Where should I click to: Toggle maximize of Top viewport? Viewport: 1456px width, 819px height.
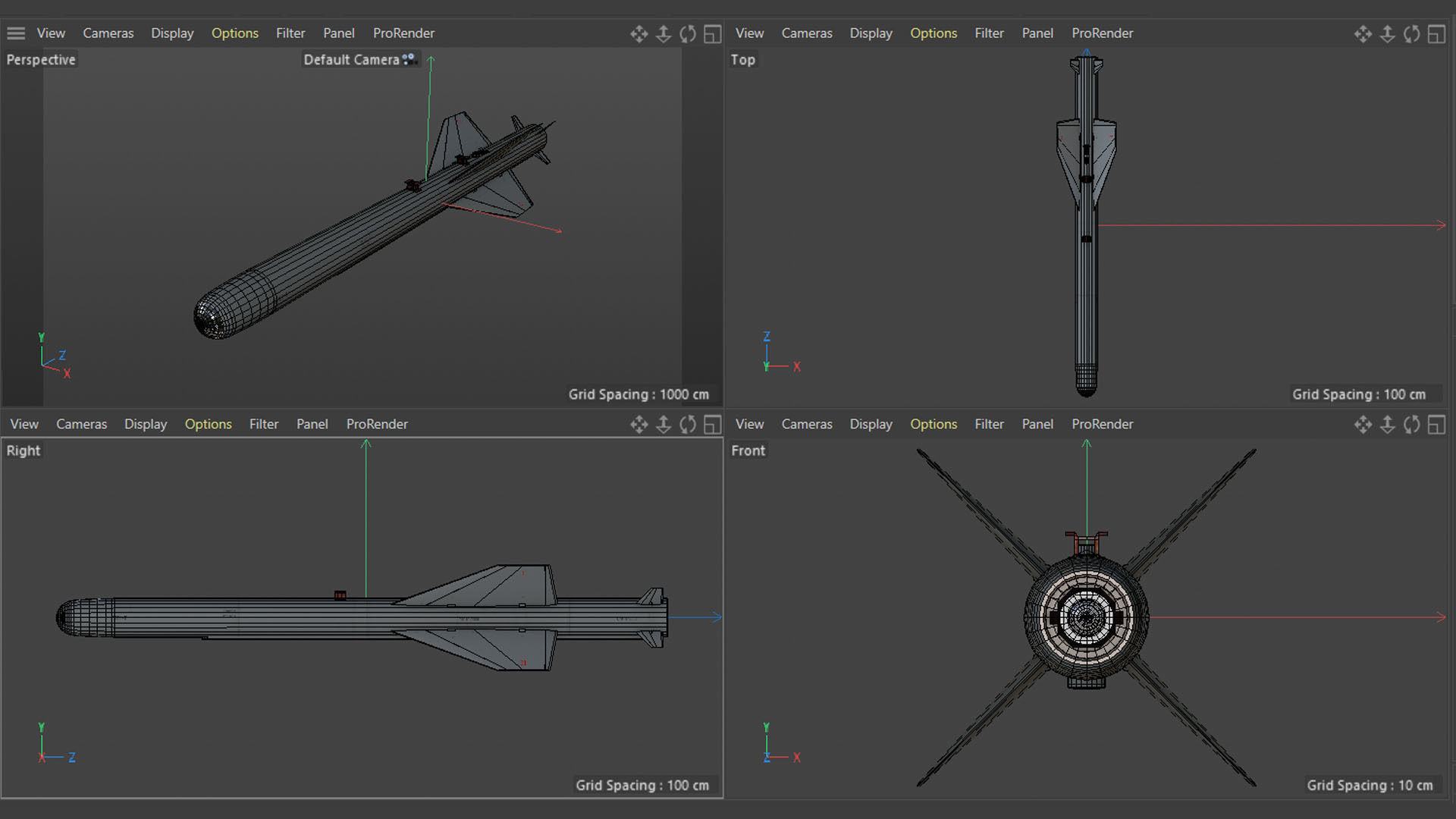click(1436, 34)
